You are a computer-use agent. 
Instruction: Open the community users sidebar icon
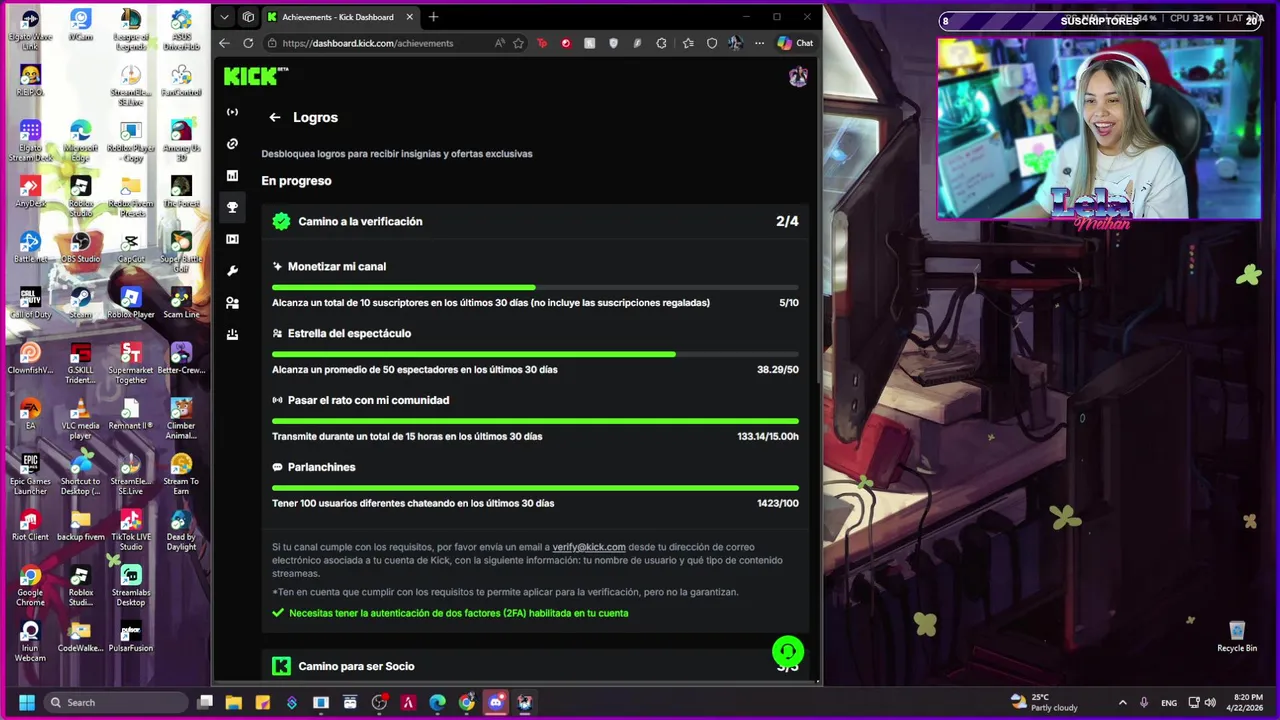232,303
